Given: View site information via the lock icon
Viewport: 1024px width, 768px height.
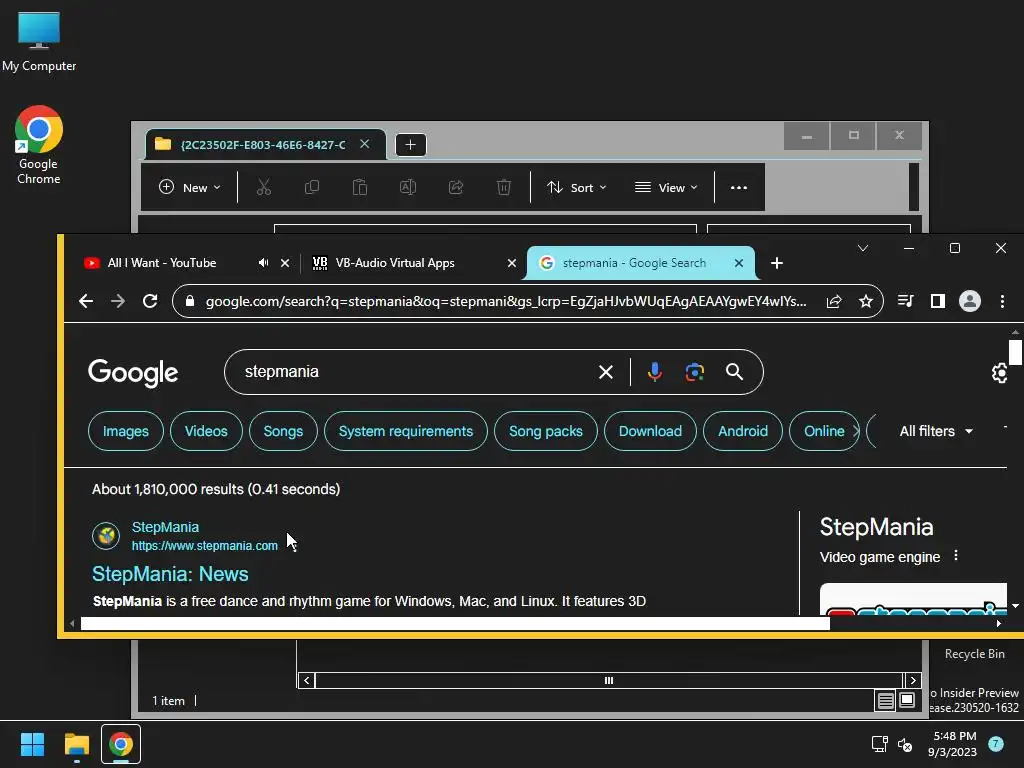Looking at the screenshot, I should (x=190, y=301).
